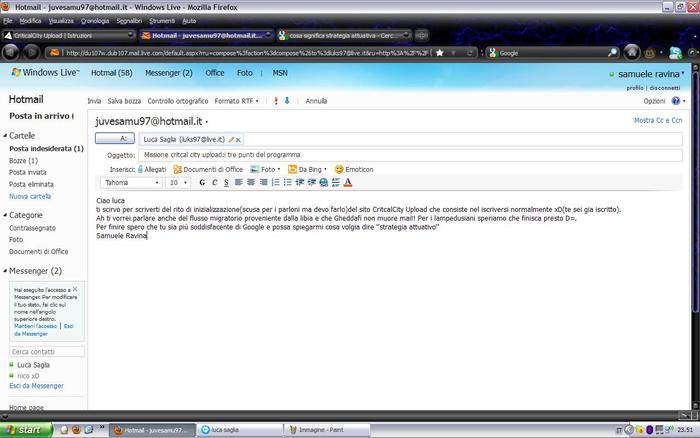The height and width of the screenshot is (438, 700).
Task: Go forward in Firefox
Action: tap(31, 52)
